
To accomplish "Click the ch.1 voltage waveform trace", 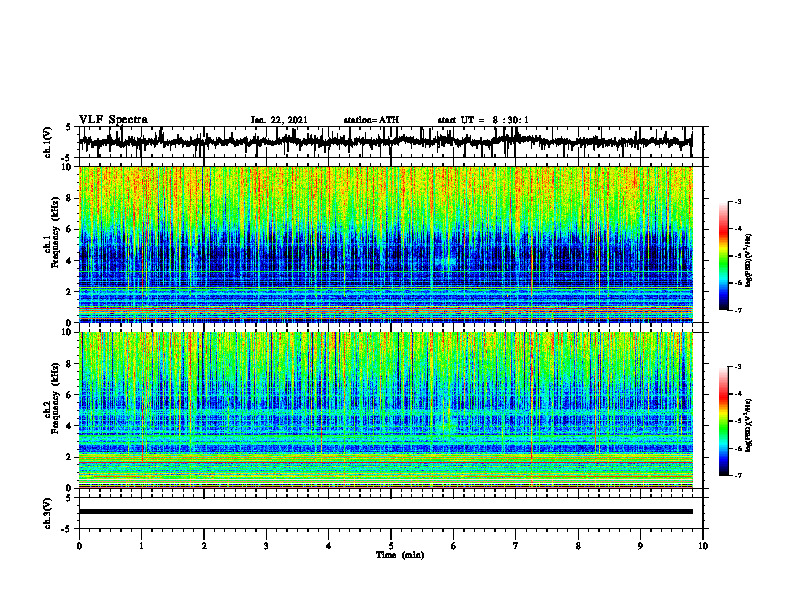I will click(386, 142).
